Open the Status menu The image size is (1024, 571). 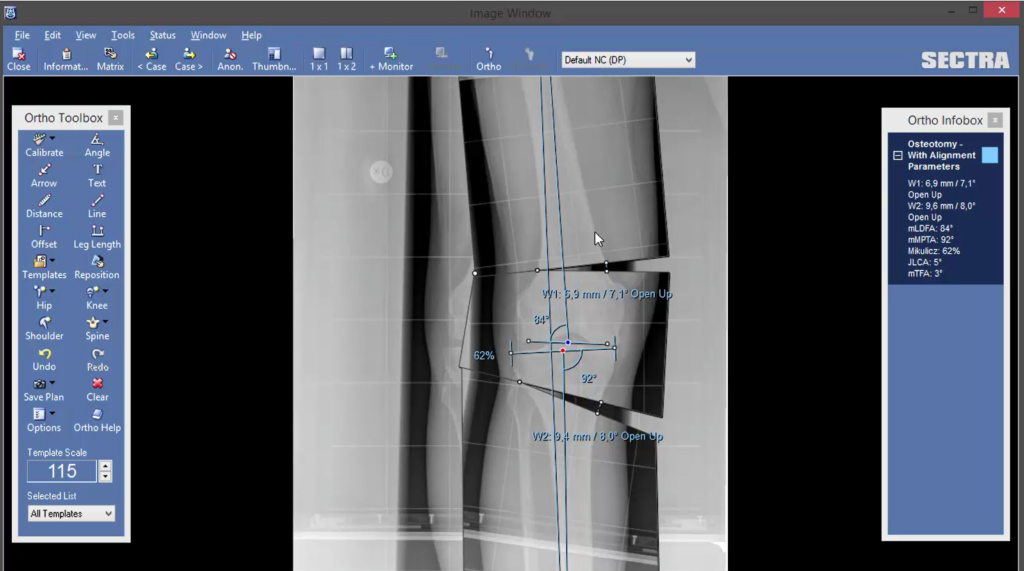[163, 35]
